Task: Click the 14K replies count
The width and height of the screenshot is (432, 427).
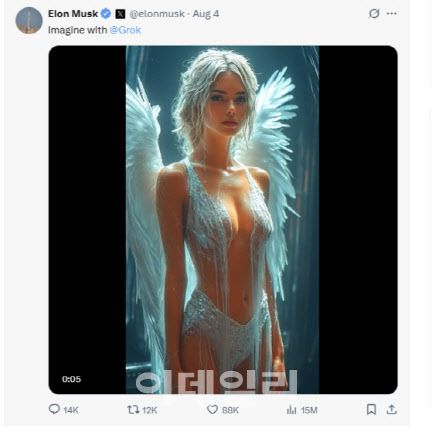Action: click(71, 410)
